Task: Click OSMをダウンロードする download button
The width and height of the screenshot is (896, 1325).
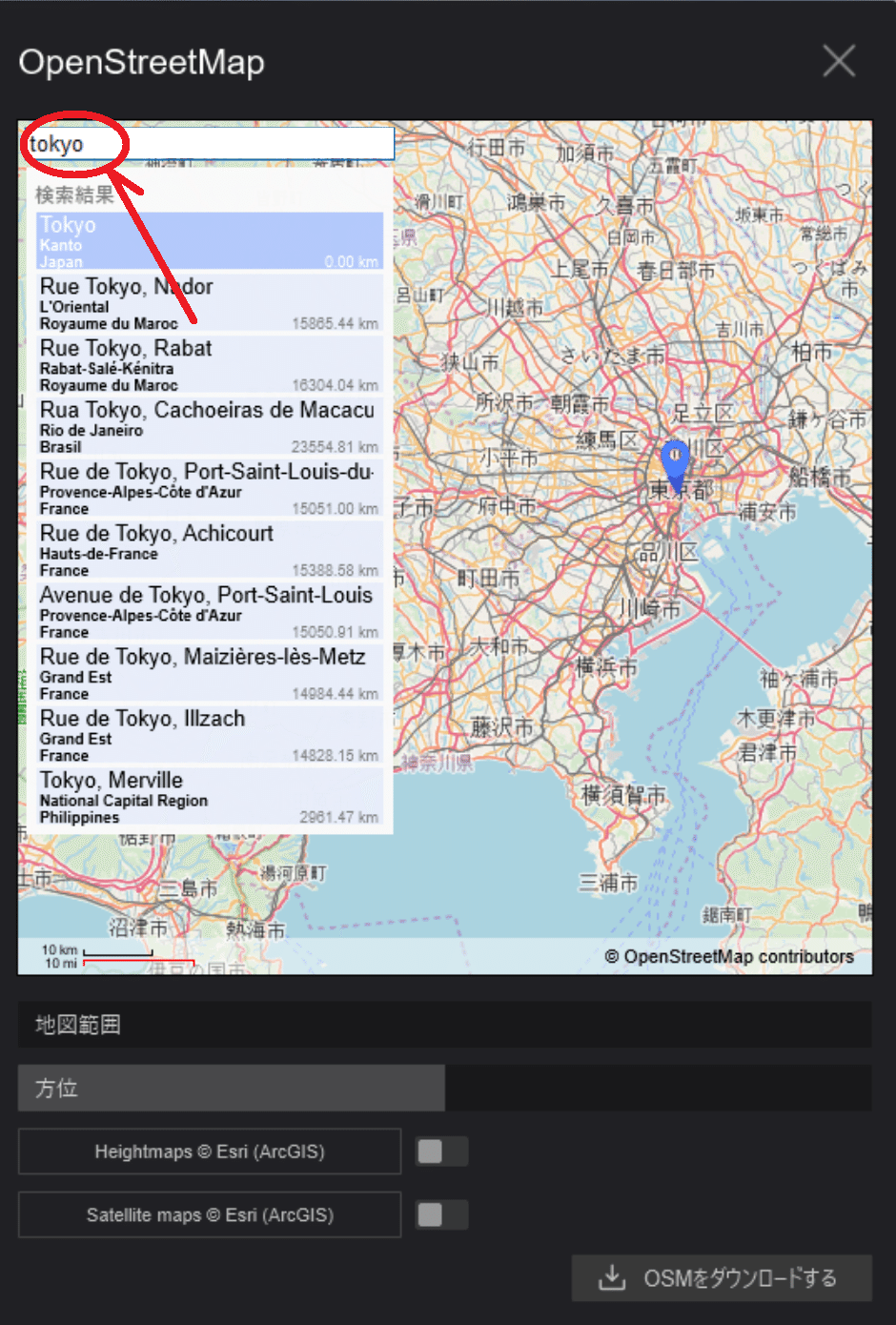Action: [x=722, y=1278]
